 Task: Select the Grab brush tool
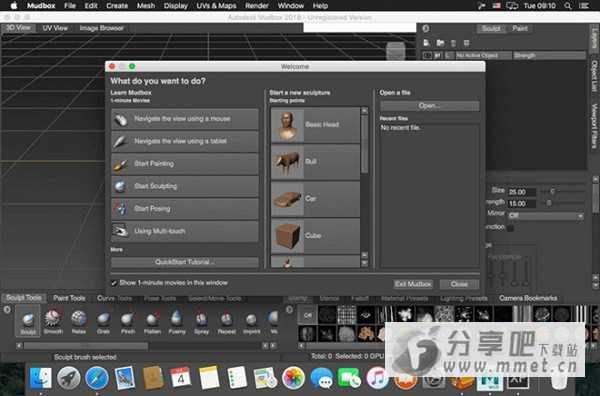[x=103, y=321]
